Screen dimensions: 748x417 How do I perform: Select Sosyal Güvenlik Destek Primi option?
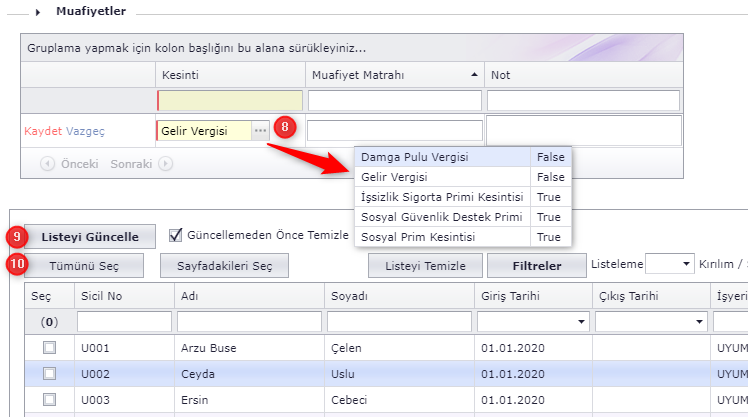coord(442,217)
